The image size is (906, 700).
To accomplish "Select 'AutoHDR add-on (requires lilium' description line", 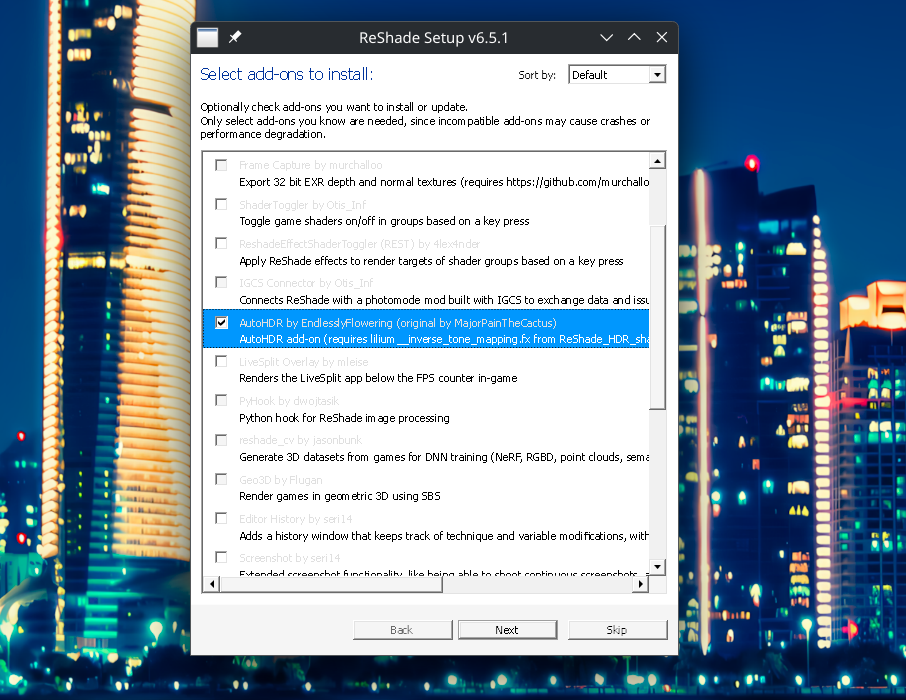I will tap(444, 339).
